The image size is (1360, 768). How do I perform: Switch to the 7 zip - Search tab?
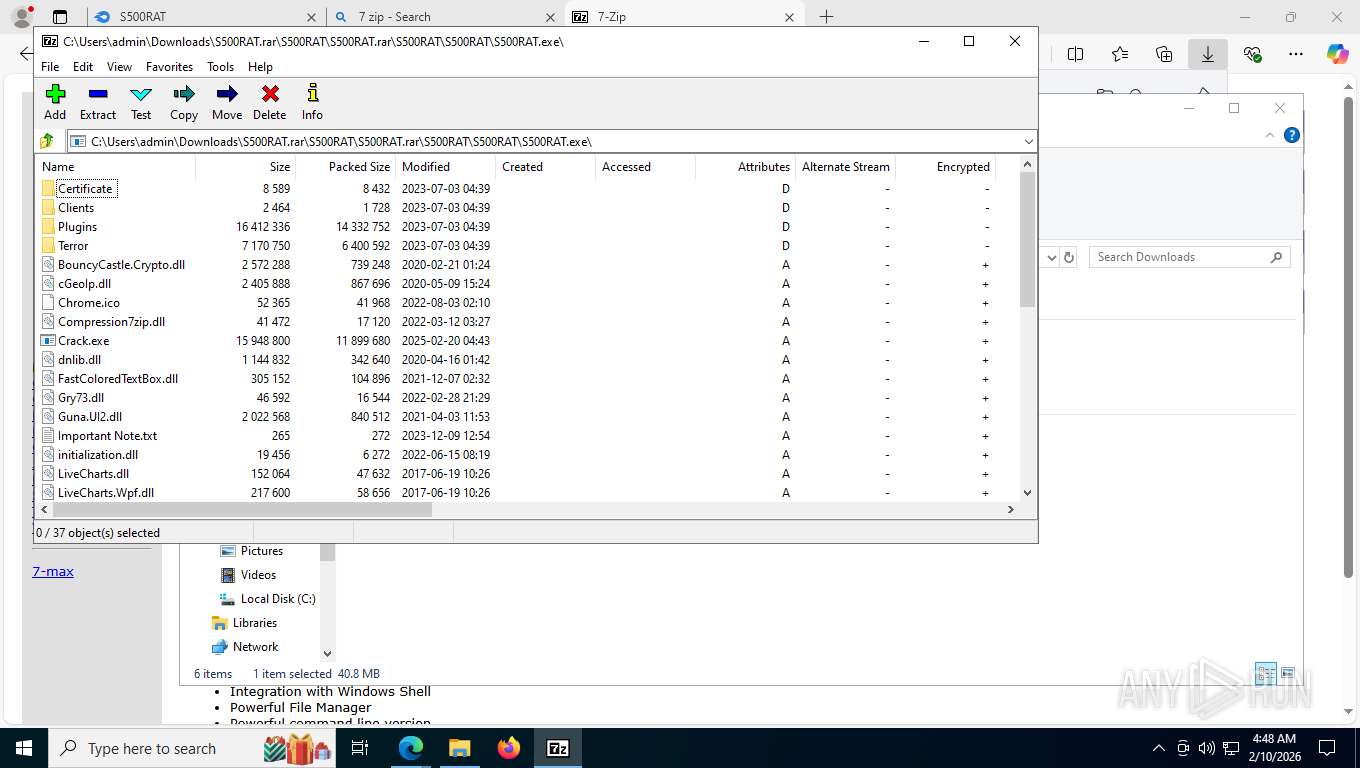point(445,17)
